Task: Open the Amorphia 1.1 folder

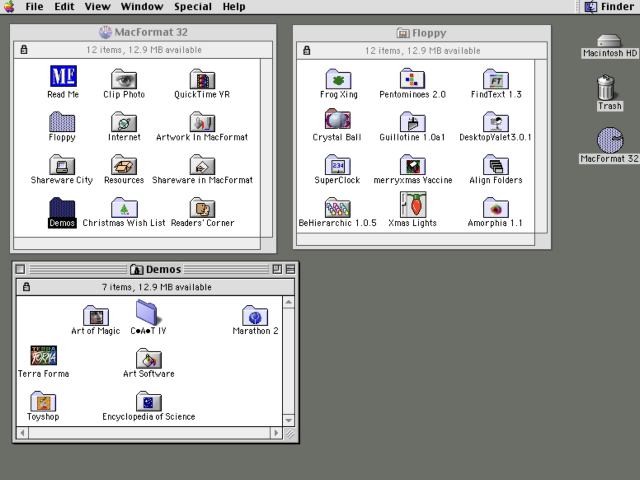Action: pyautogui.click(x=496, y=208)
